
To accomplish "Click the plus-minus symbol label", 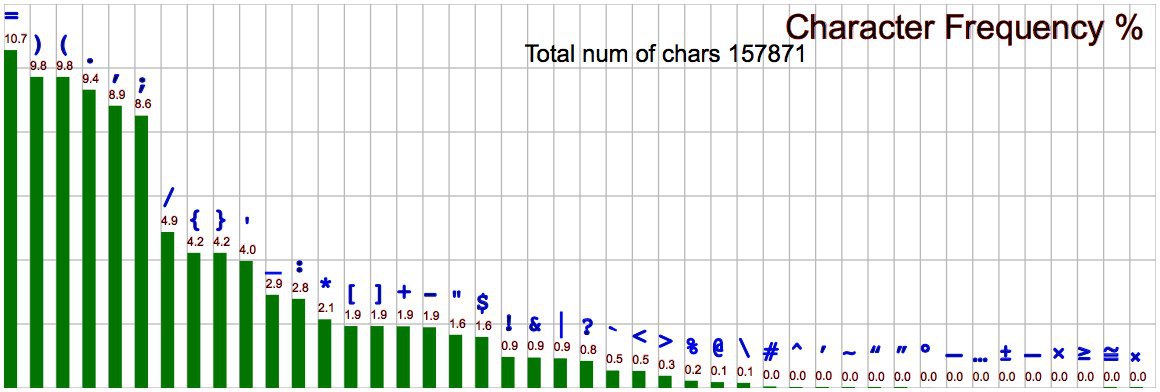I will [1006, 353].
